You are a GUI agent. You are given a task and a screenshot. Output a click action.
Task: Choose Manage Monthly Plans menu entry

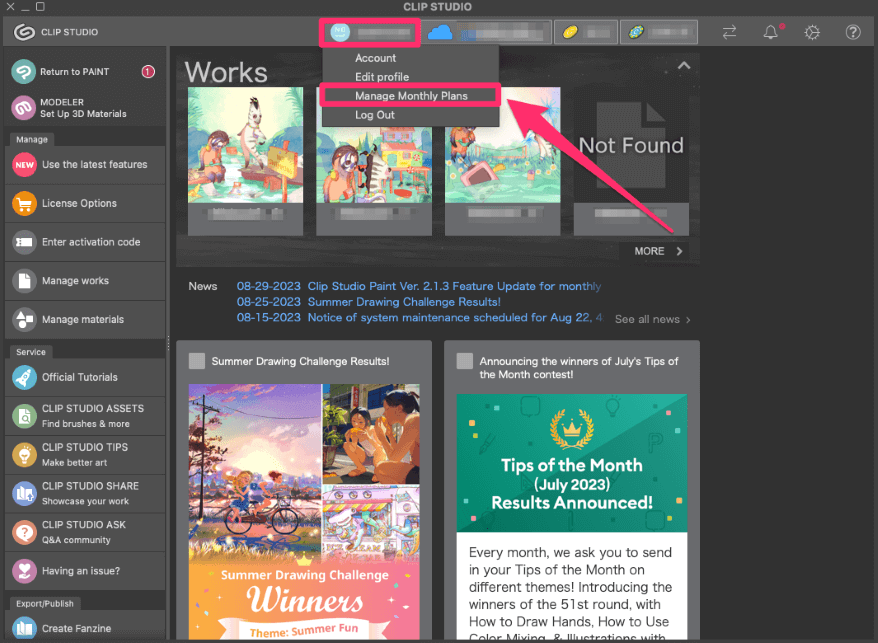coord(410,96)
